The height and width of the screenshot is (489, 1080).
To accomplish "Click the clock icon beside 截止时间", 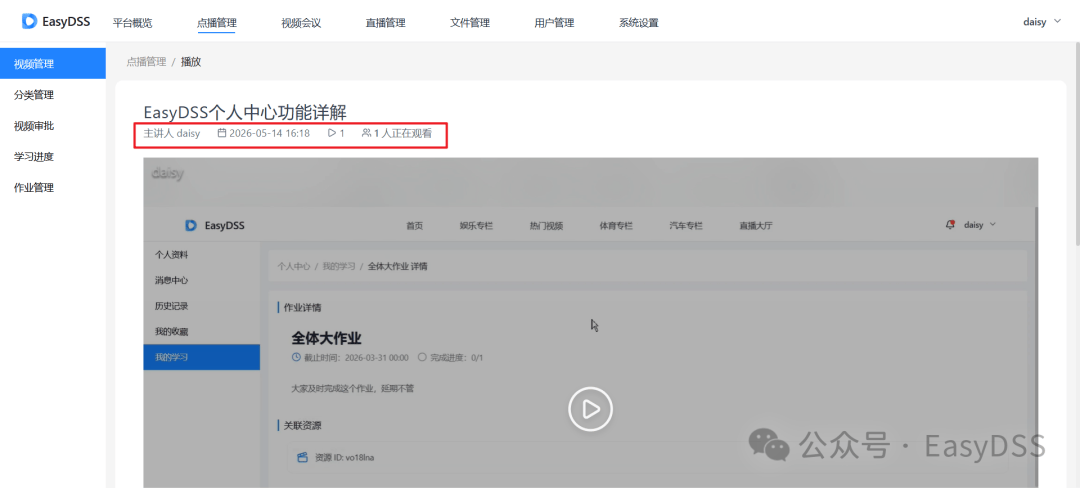I will click(297, 357).
